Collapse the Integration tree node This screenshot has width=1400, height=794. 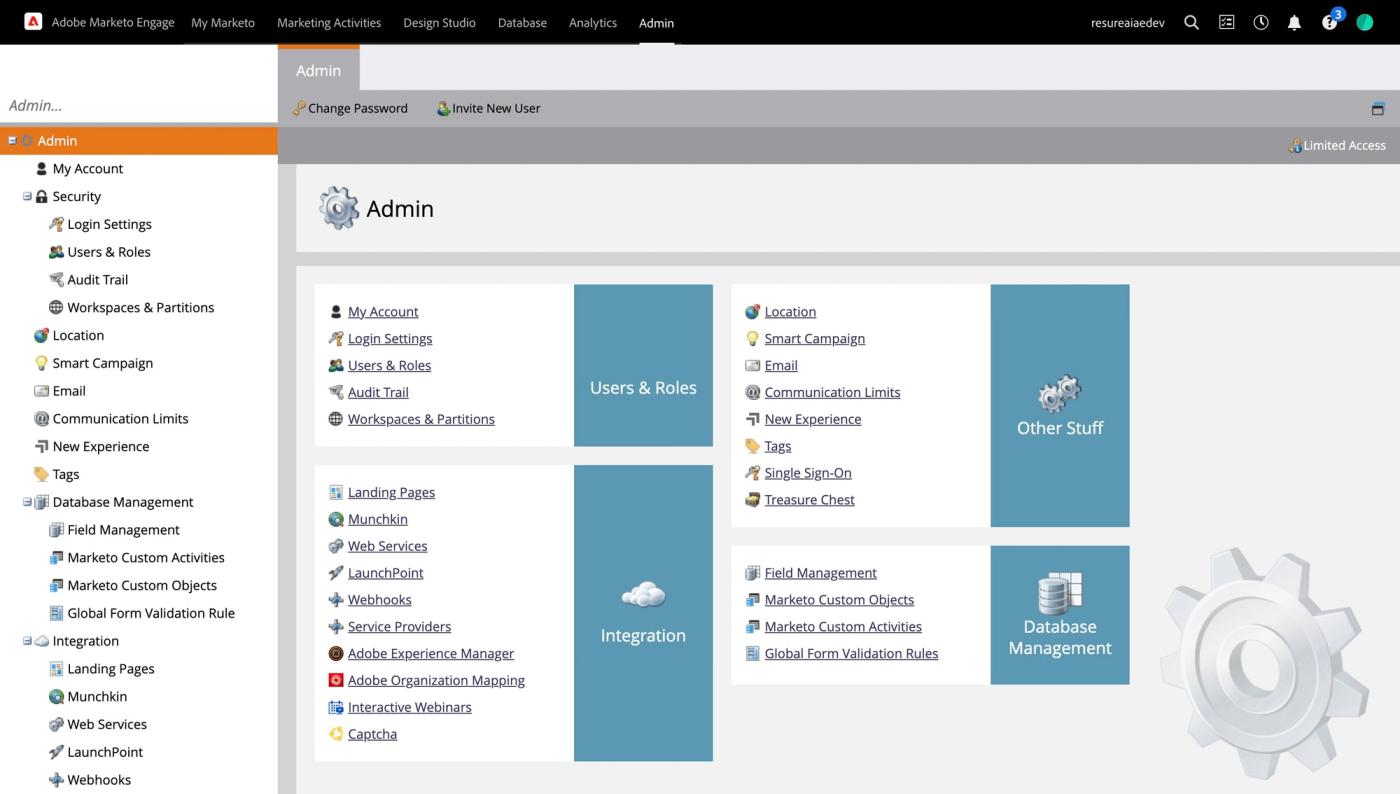[27, 641]
